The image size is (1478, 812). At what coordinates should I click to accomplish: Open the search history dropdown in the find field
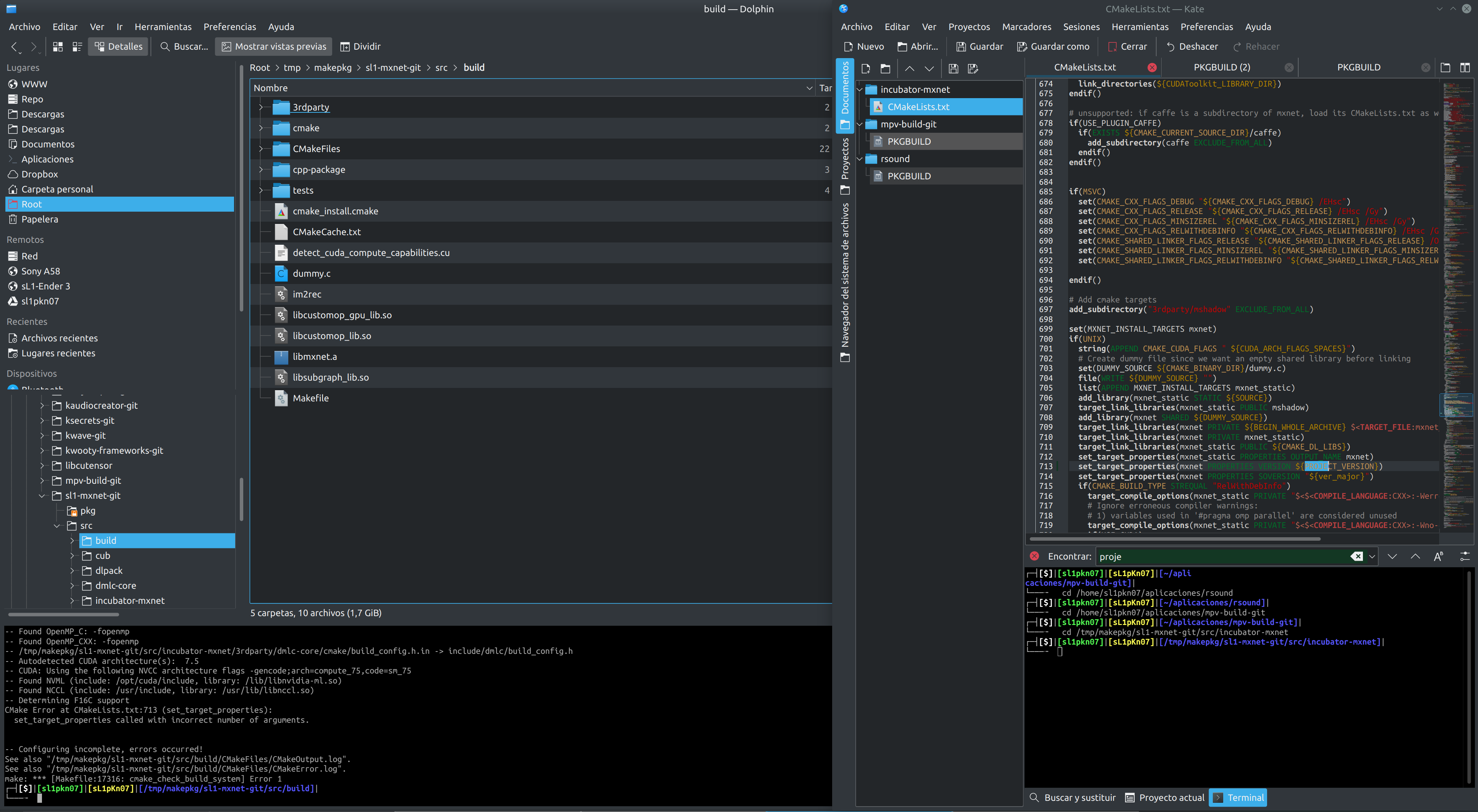pos(1372,556)
